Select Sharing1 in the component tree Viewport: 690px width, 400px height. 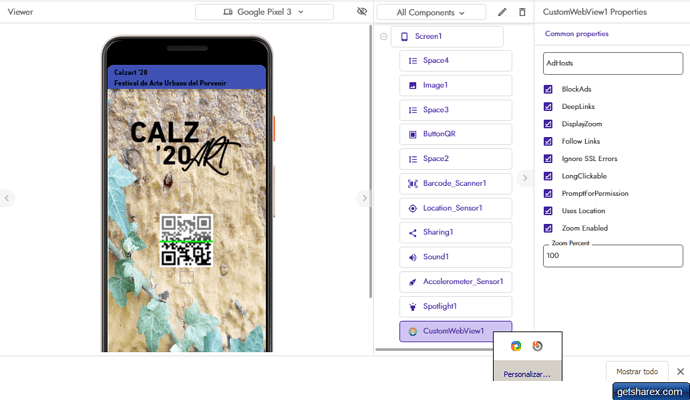pos(455,232)
